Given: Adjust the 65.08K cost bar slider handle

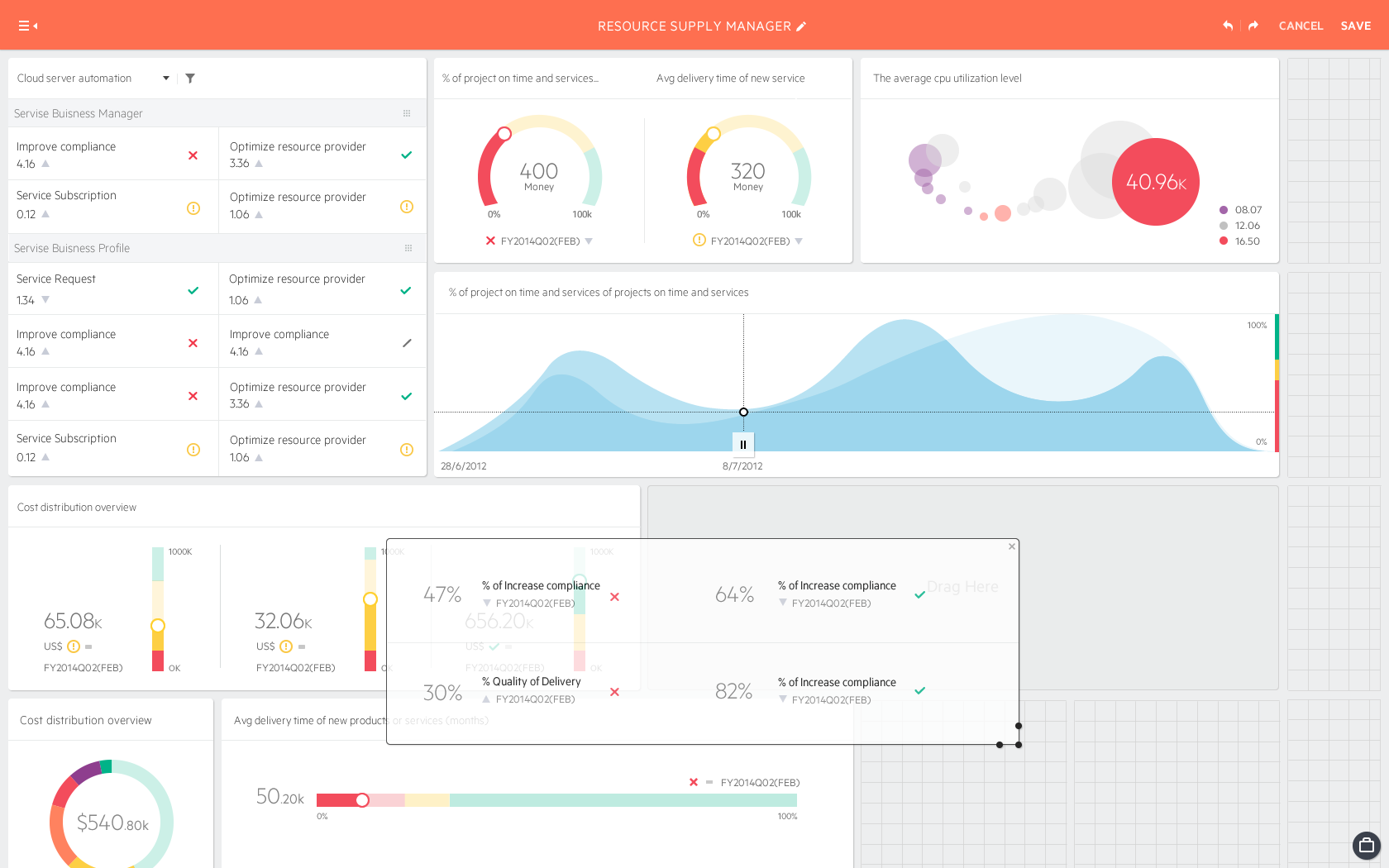Looking at the screenshot, I should pos(158,626).
